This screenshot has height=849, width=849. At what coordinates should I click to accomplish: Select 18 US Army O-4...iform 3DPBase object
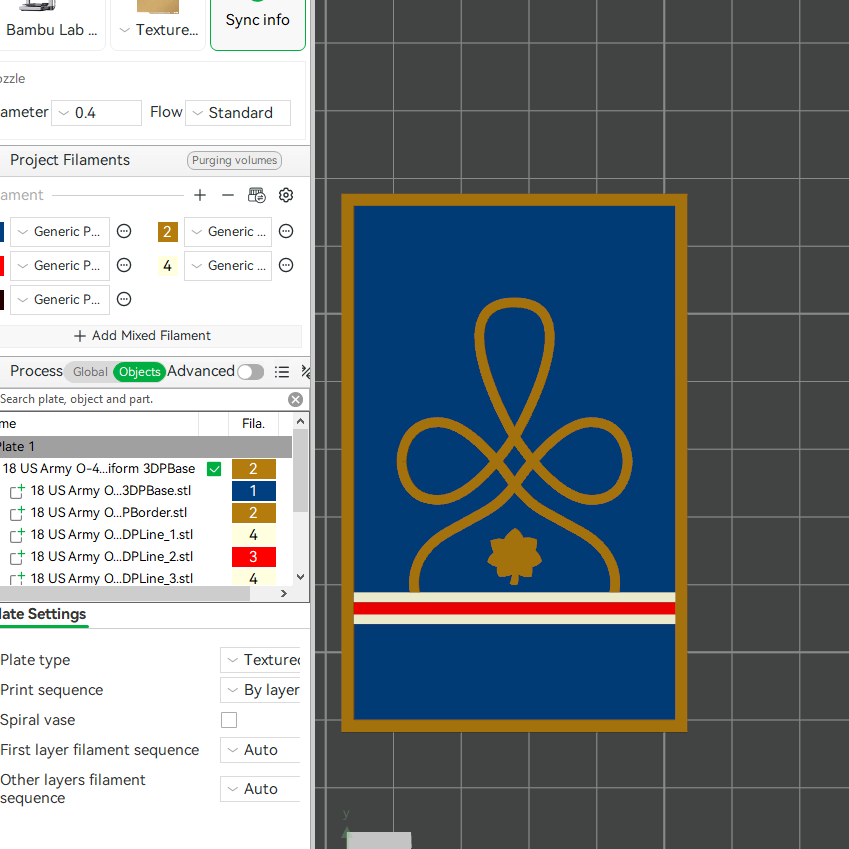pyautogui.click(x=99, y=469)
